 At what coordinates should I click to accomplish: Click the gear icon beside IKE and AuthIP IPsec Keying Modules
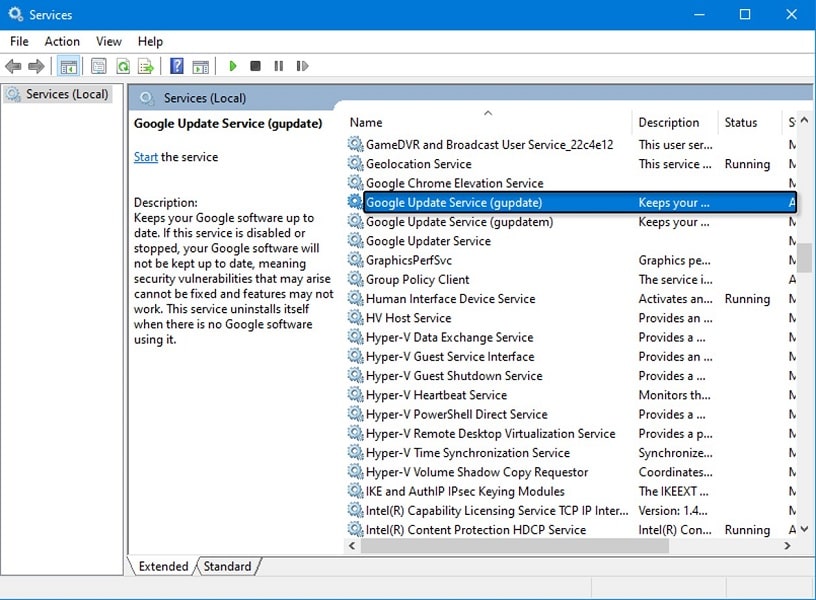point(355,491)
